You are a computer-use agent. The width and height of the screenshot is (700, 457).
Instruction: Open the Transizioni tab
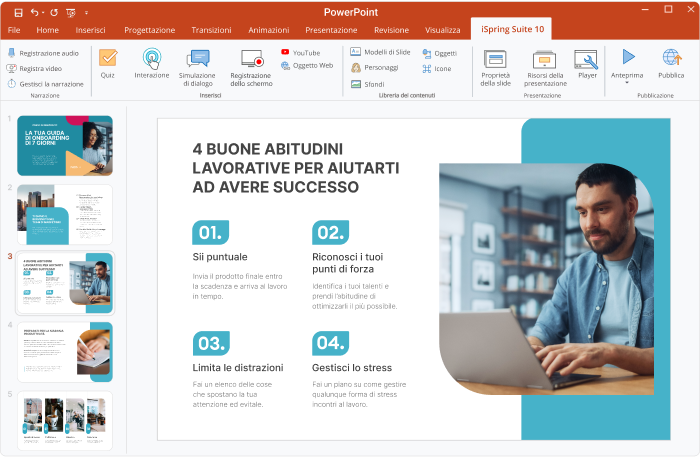pos(211,30)
